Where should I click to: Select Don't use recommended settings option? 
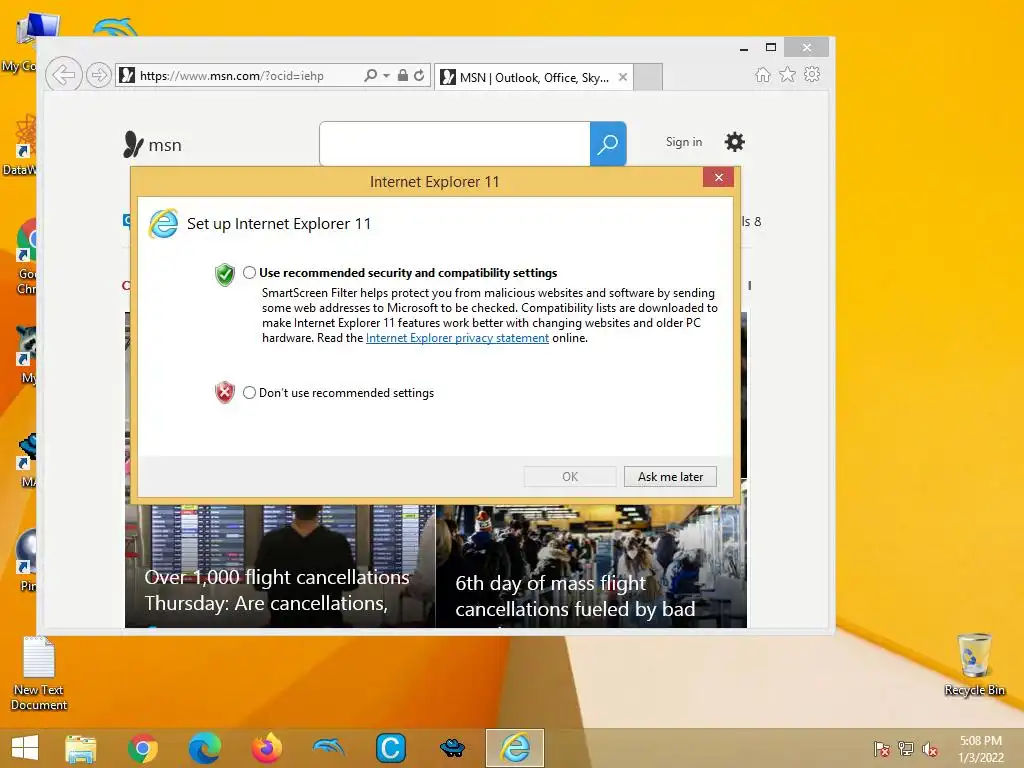pyautogui.click(x=249, y=392)
